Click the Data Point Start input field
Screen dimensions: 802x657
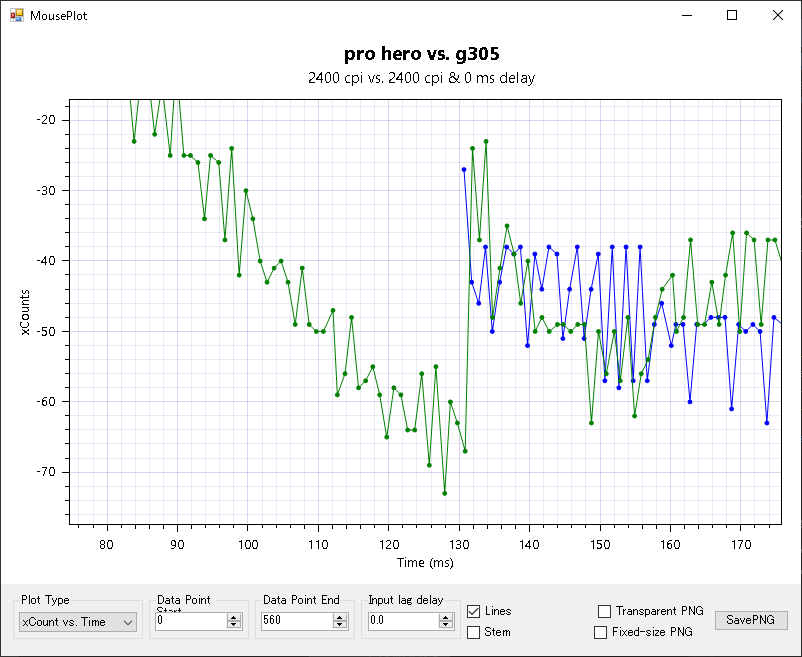[x=191, y=621]
